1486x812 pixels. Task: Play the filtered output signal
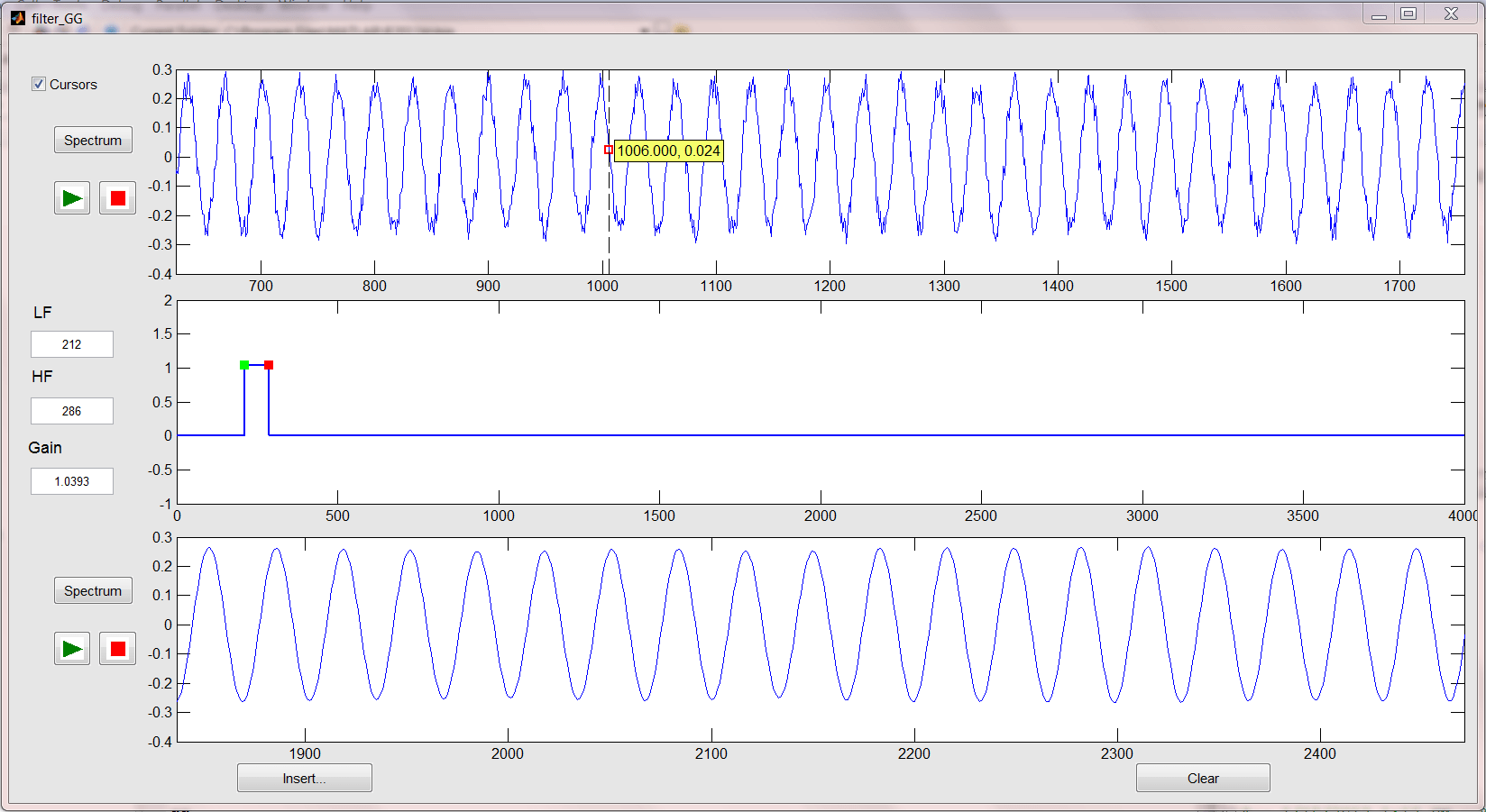point(71,648)
